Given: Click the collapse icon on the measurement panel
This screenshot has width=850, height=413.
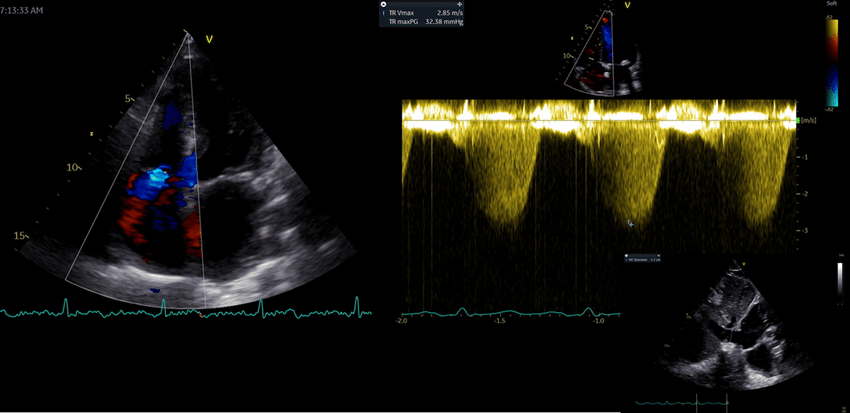Looking at the screenshot, I should [x=384, y=5].
